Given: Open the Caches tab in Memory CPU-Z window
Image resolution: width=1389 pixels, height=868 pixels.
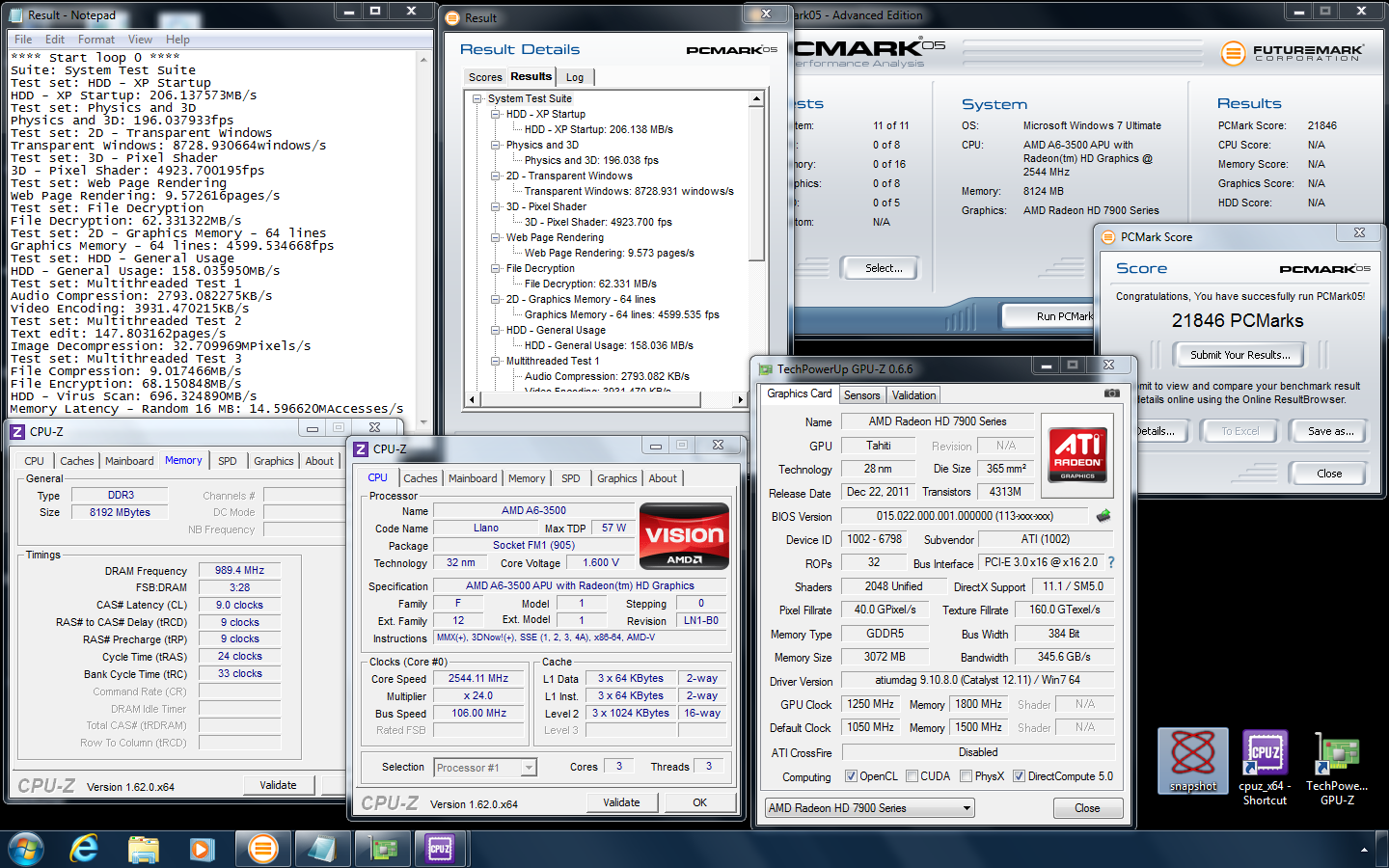Looking at the screenshot, I should pyautogui.click(x=77, y=461).
